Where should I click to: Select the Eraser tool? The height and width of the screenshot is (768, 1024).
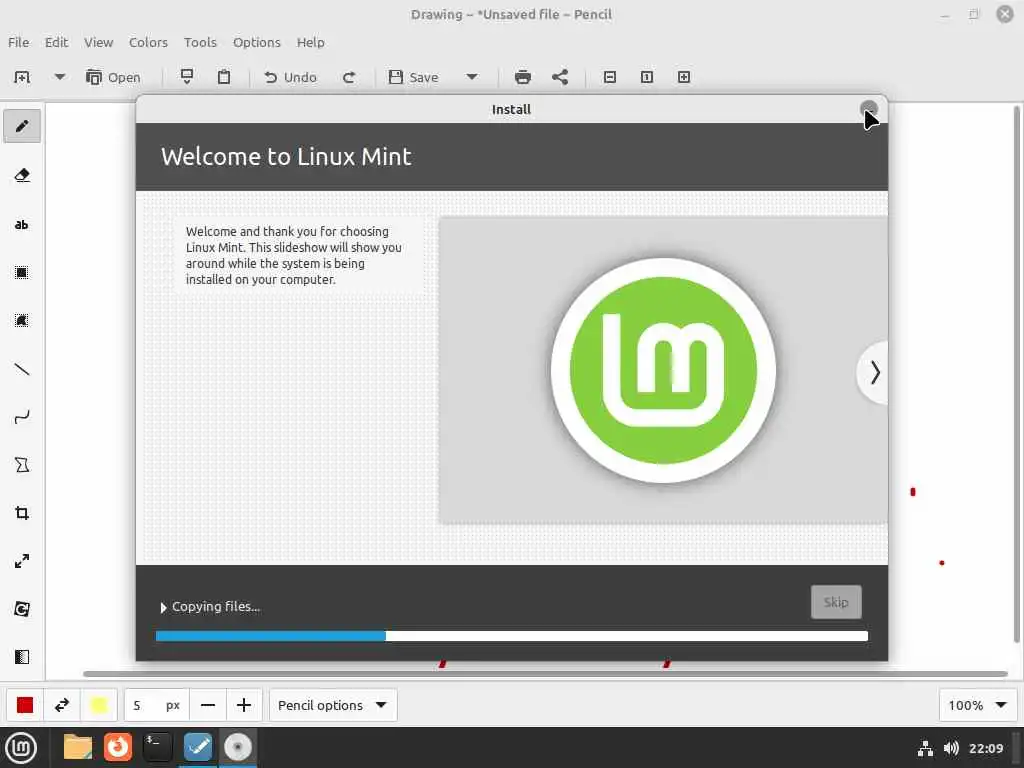tap(22, 175)
